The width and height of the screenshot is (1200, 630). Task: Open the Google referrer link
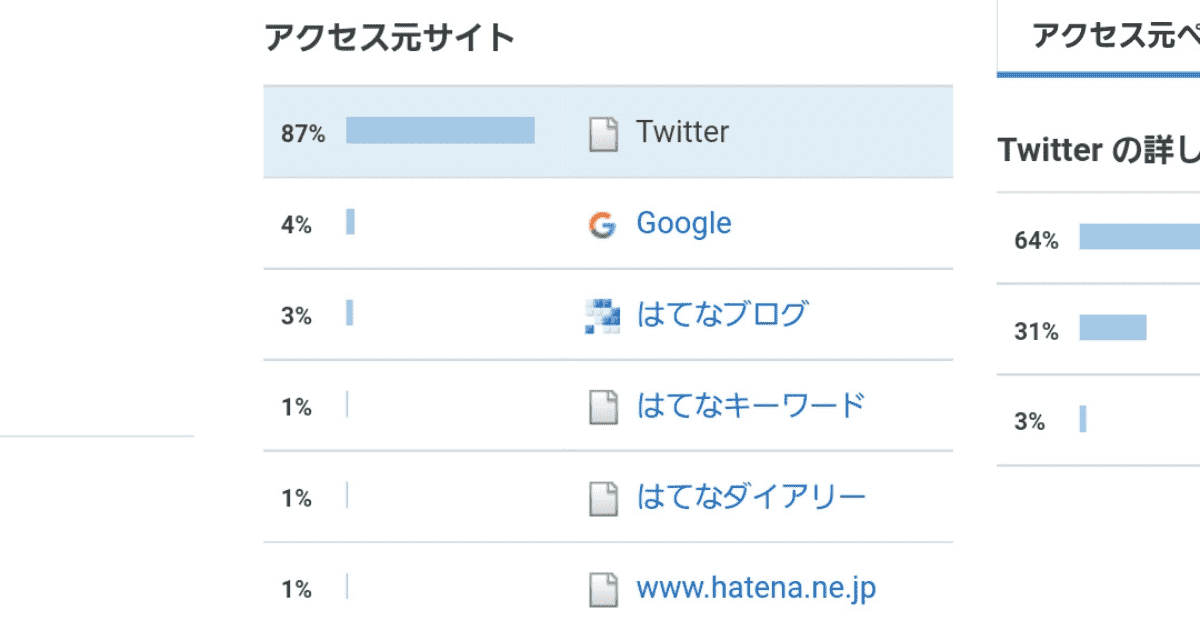coord(684,223)
